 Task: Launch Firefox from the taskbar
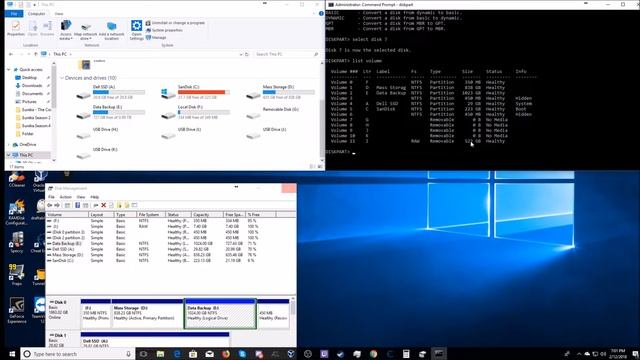click(x=226, y=354)
